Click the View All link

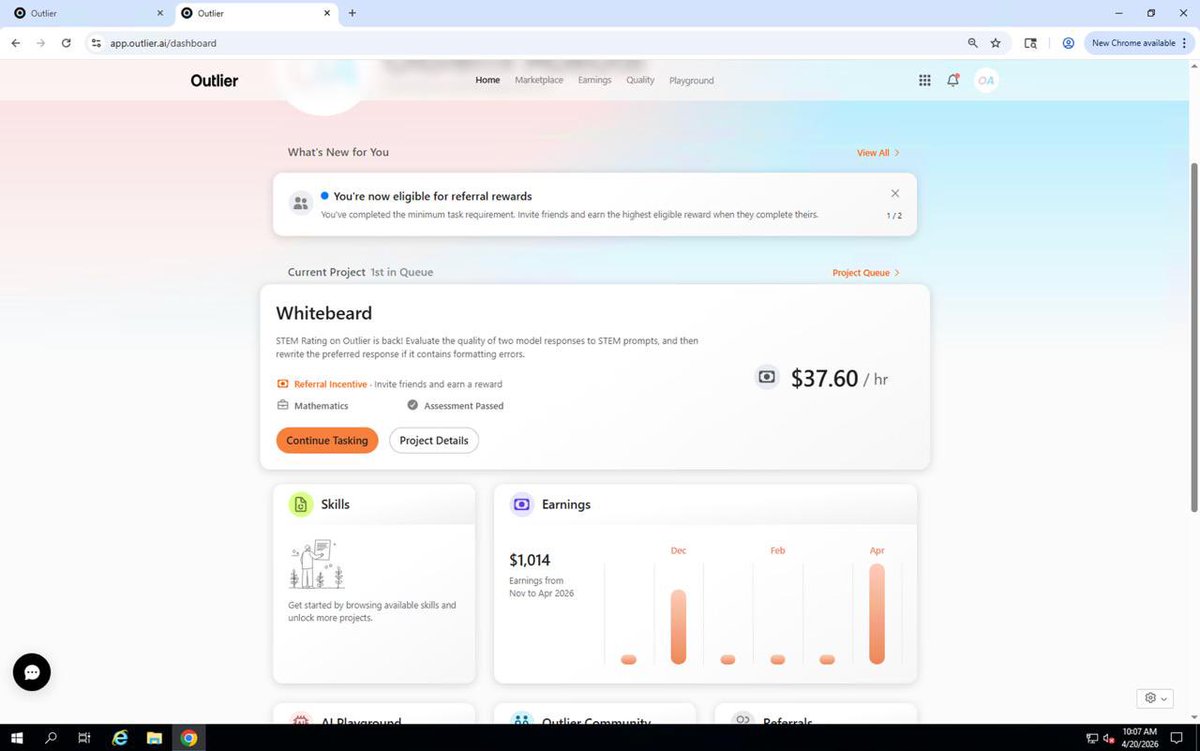pyautogui.click(x=878, y=153)
